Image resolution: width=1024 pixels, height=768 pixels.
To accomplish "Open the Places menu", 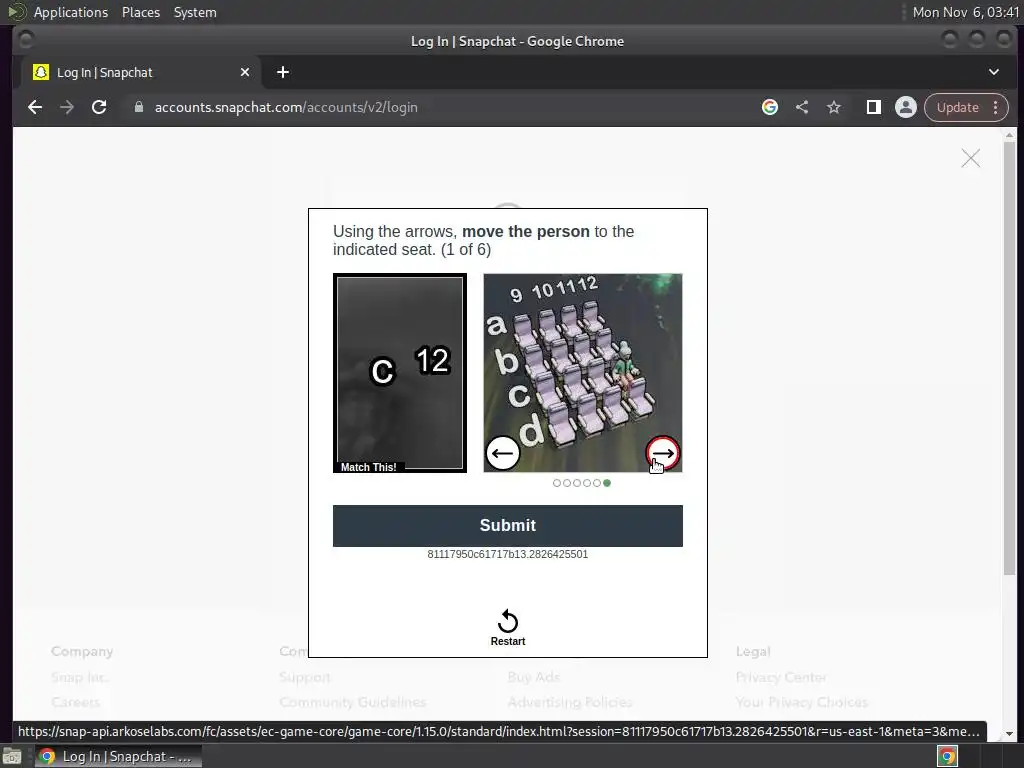I will coord(141,12).
